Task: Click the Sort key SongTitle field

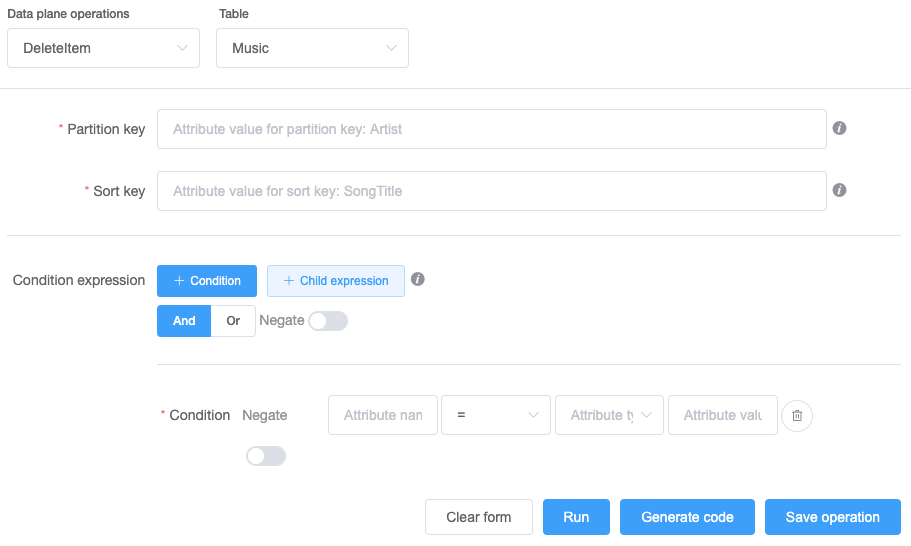Action: pos(491,191)
